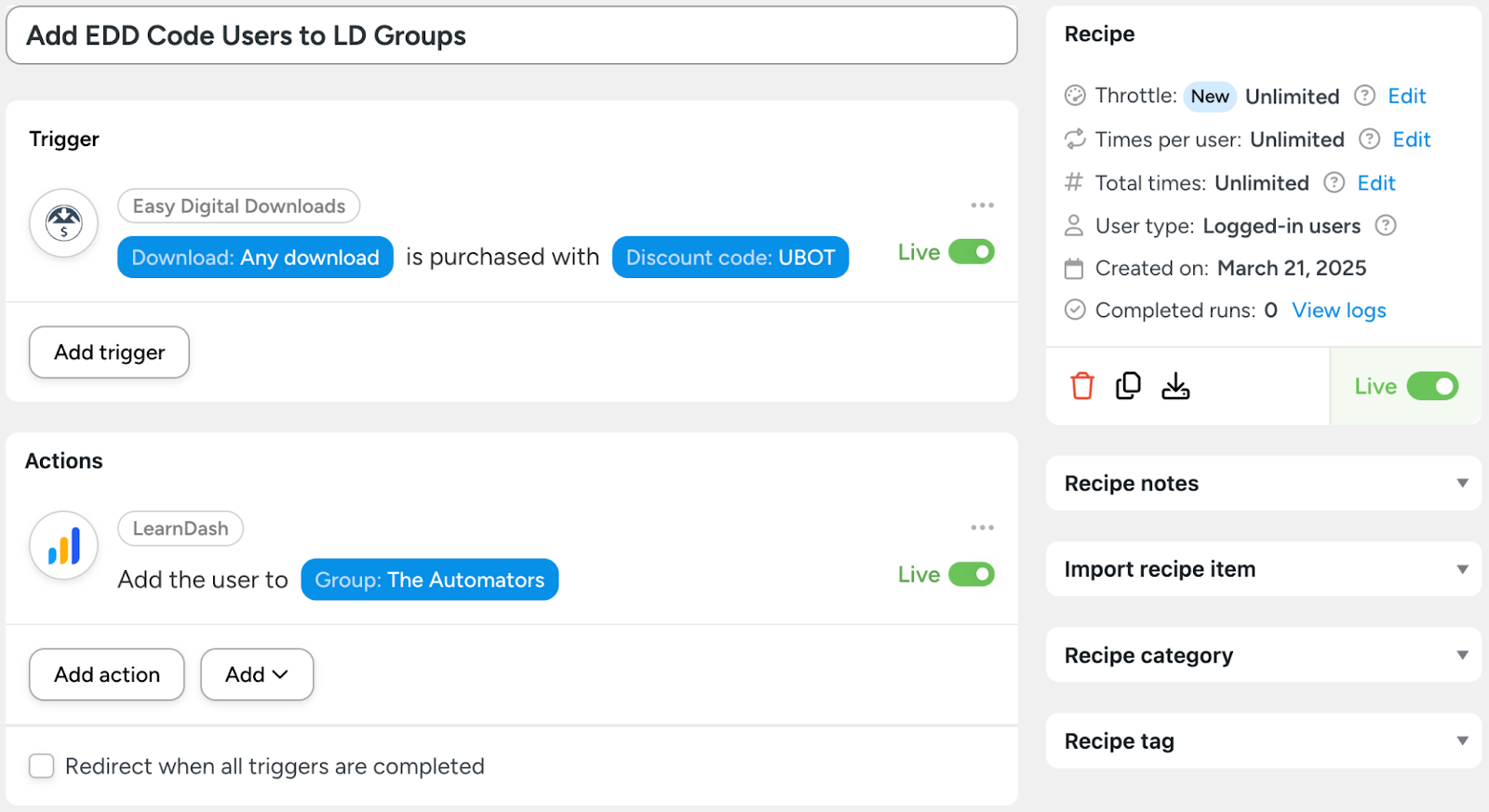Click the help icon next to User type

1386,226
